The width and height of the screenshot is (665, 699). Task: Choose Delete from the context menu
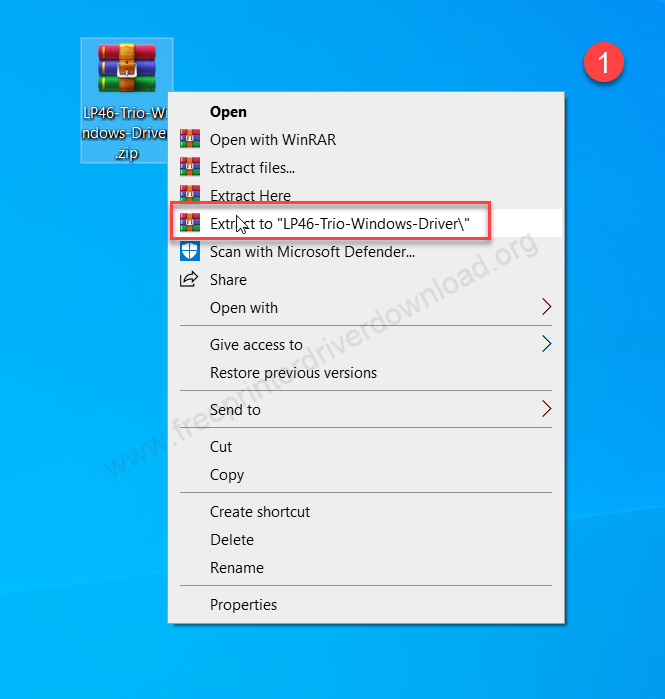232,540
